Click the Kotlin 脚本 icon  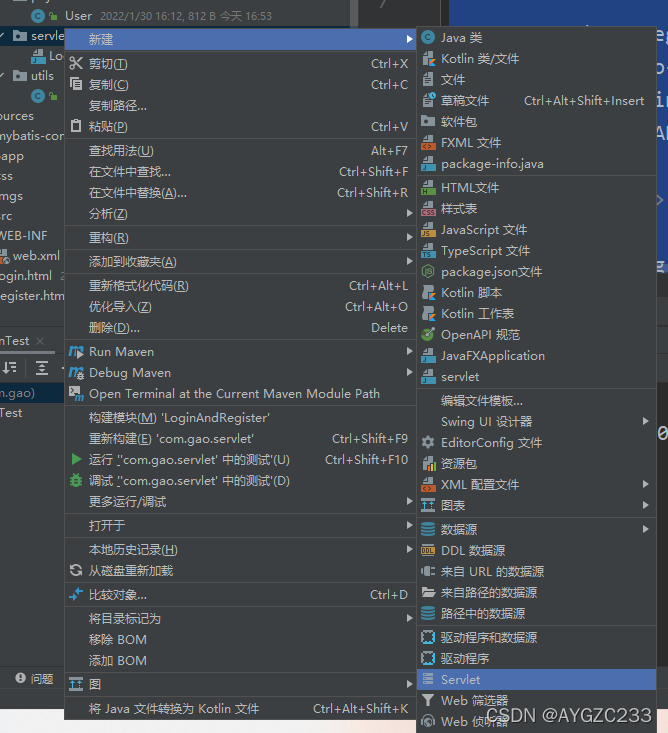[428, 293]
